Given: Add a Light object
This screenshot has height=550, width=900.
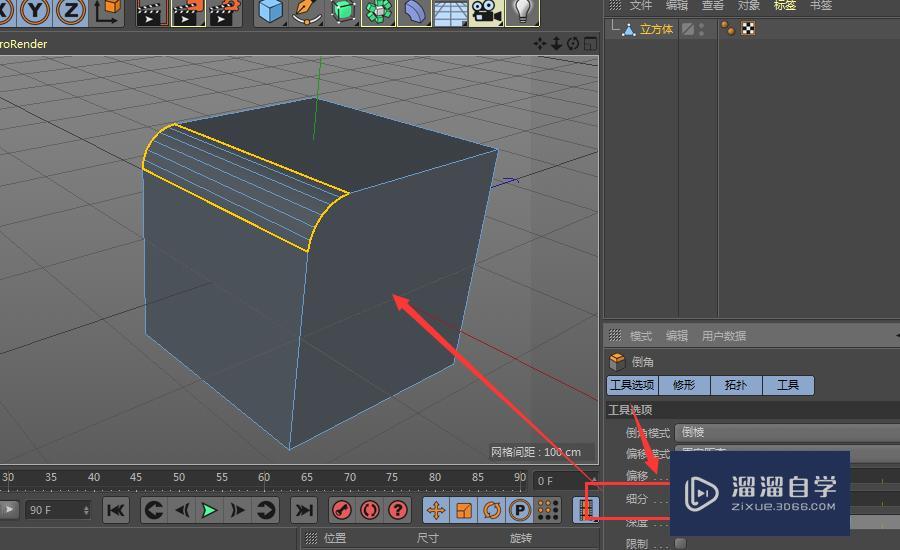Looking at the screenshot, I should (522, 11).
